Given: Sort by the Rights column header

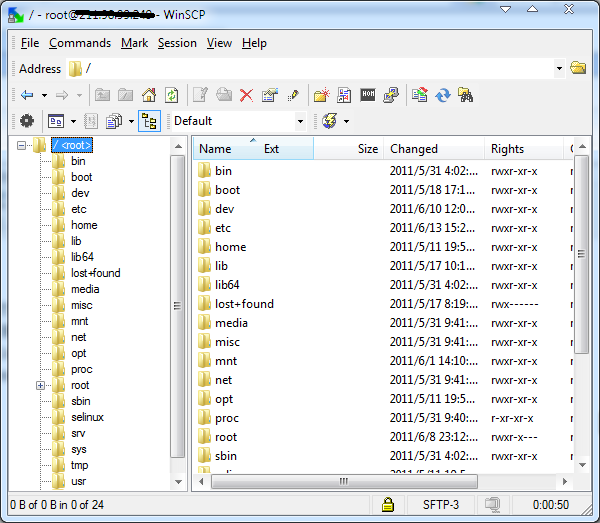Looking at the screenshot, I should (x=523, y=149).
